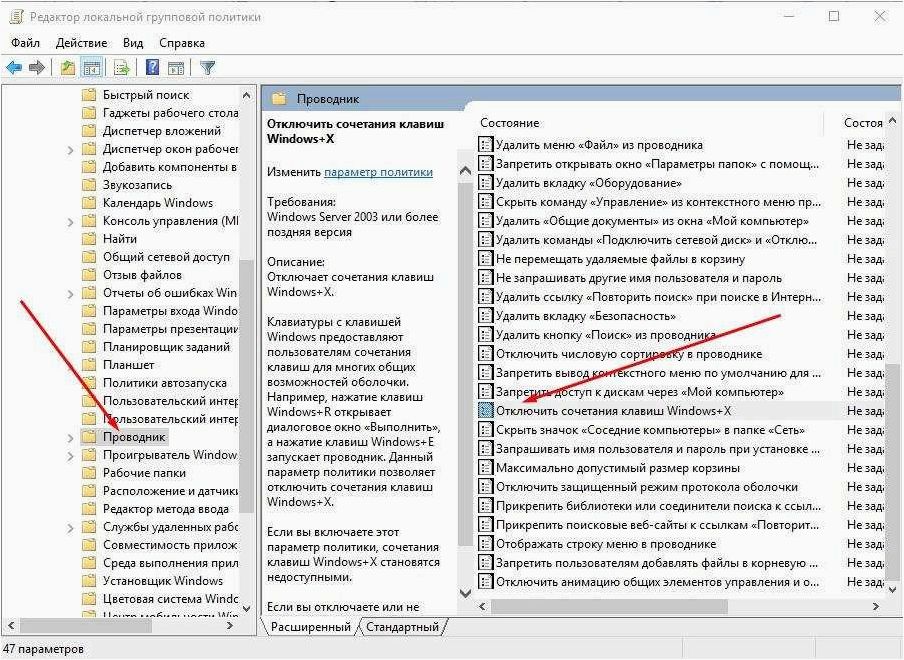Click the folder icon beside «Звукозапись»
Screen dimensions: 904x660
tap(89, 185)
